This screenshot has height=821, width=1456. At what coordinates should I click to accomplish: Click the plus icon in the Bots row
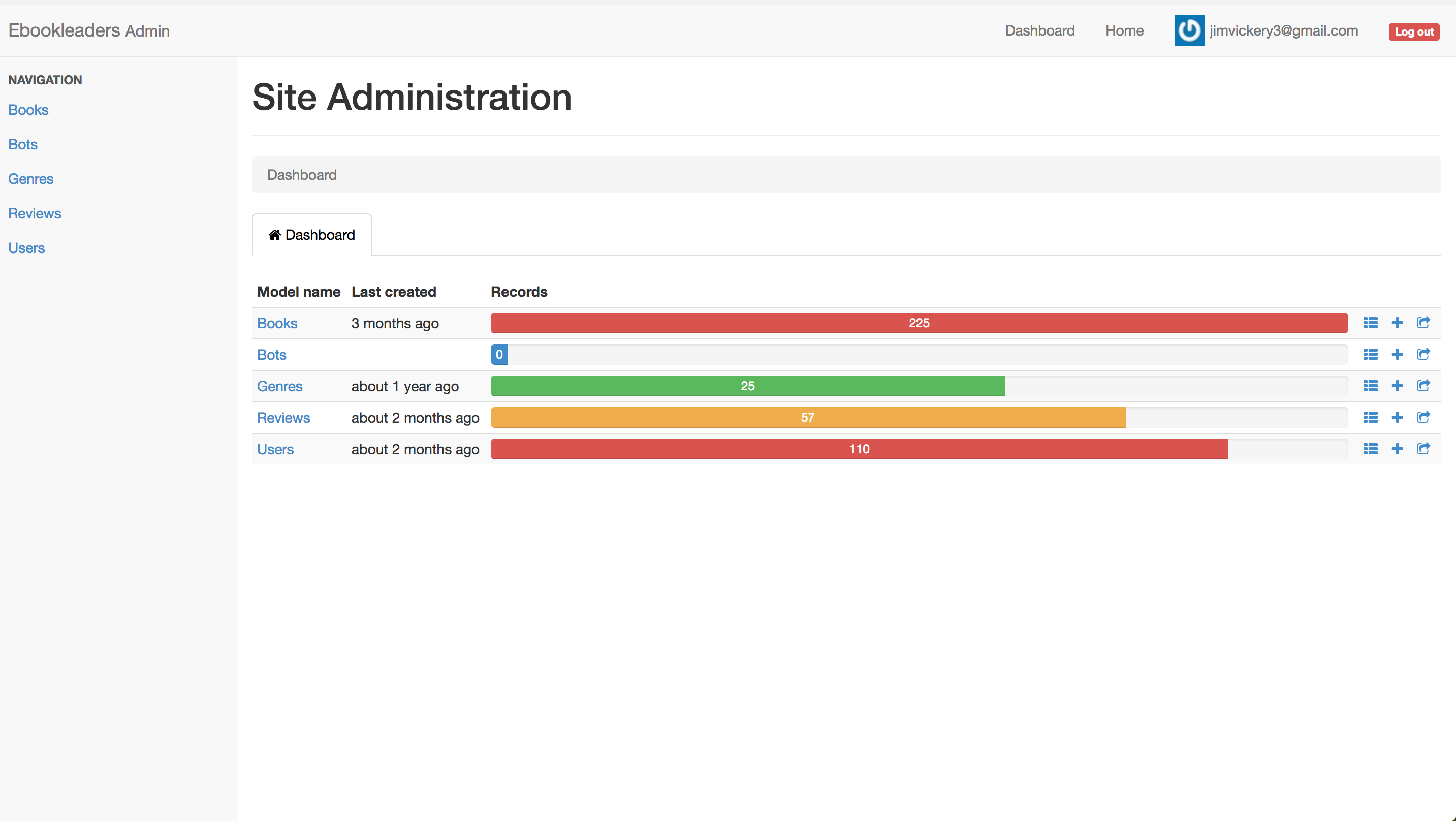click(x=1397, y=355)
